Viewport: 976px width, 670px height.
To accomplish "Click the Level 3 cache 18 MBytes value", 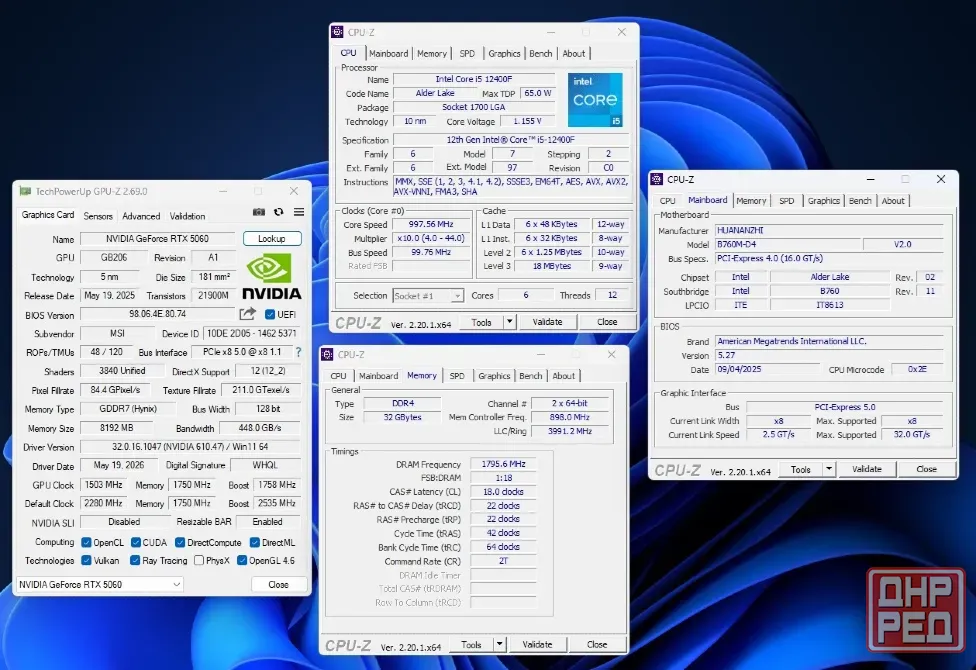I will (551, 266).
